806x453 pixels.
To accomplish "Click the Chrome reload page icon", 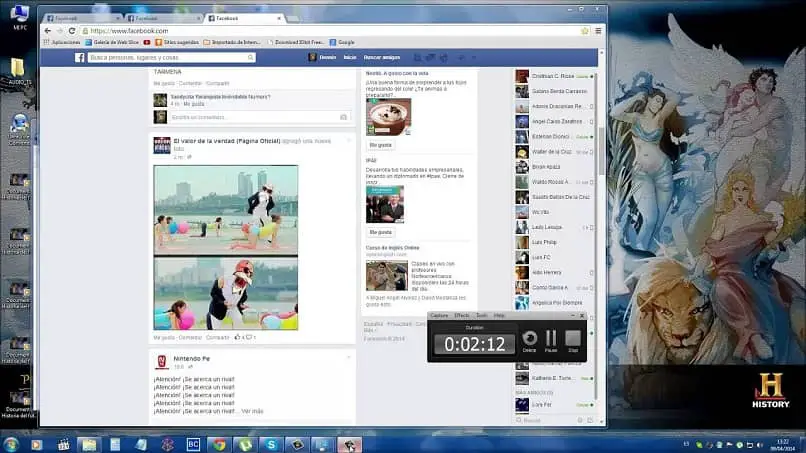I will 71,31.
